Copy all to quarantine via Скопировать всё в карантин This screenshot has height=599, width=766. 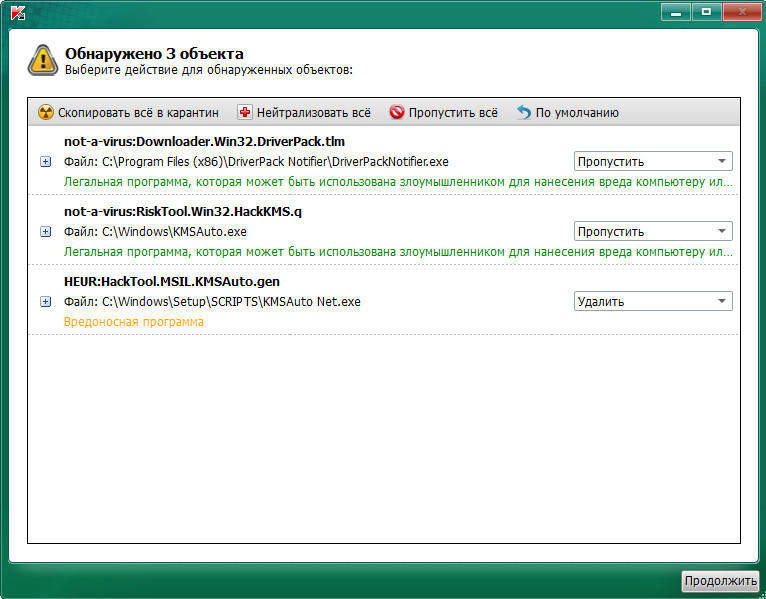(x=128, y=112)
